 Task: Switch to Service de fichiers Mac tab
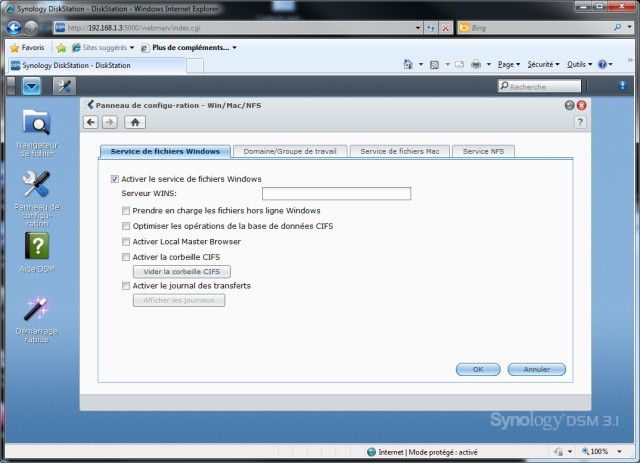400,151
